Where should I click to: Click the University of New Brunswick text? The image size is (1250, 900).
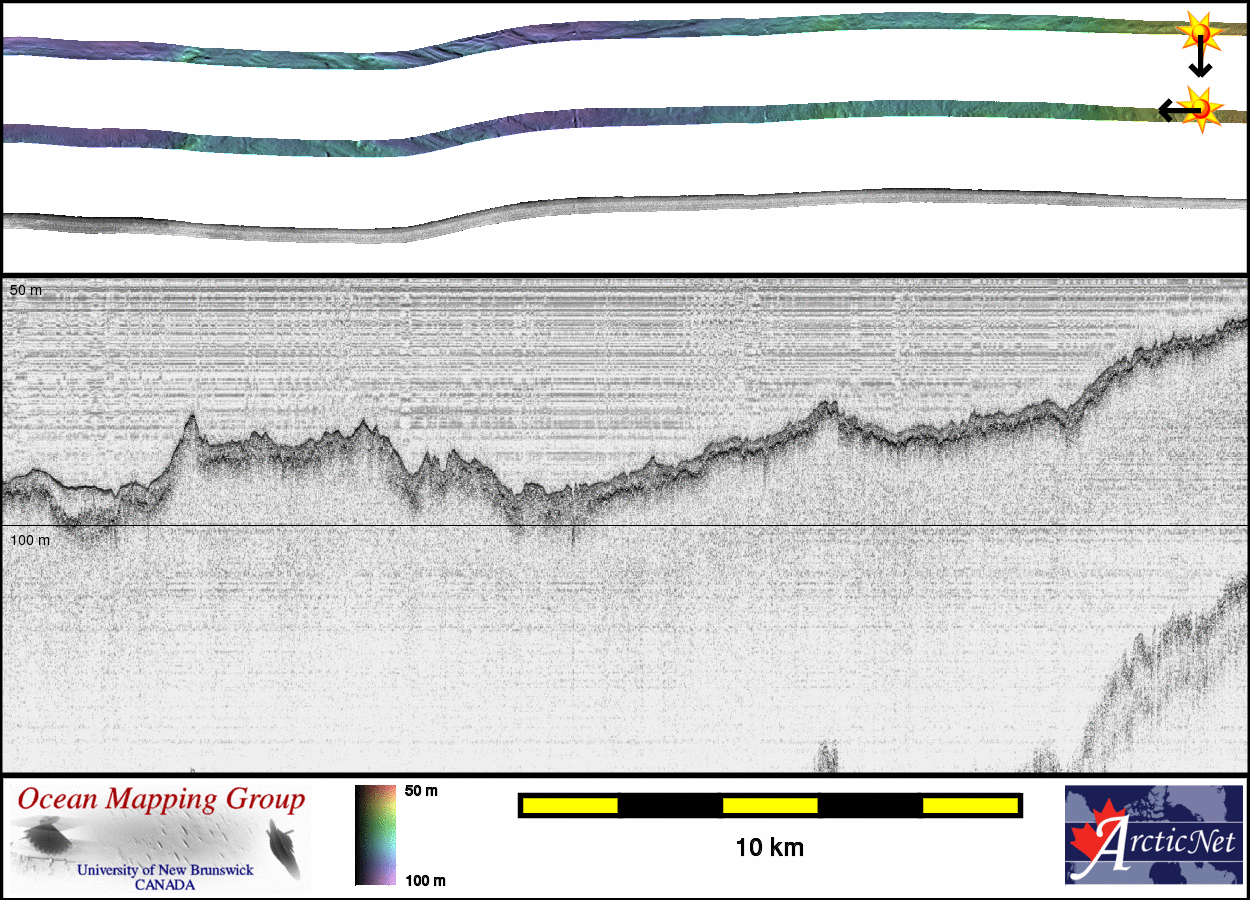165,870
